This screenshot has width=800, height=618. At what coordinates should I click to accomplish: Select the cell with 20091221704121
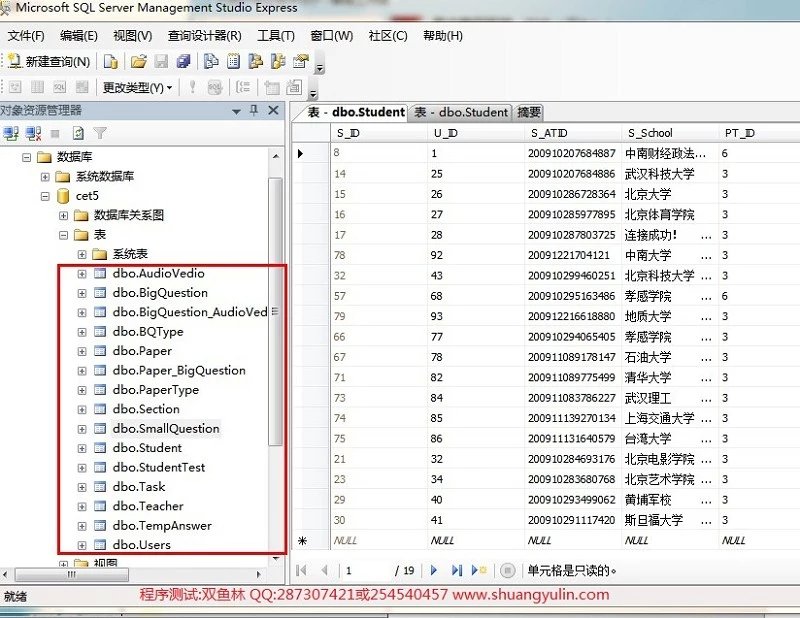click(573, 255)
